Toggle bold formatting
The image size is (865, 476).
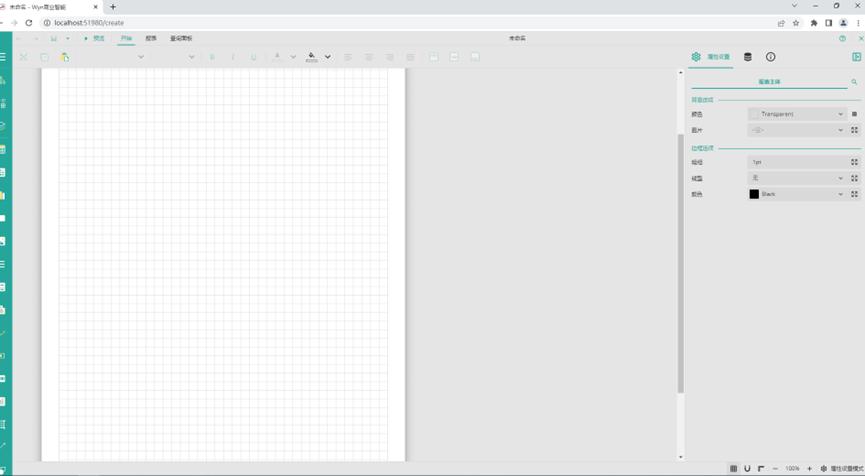click(x=212, y=57)
